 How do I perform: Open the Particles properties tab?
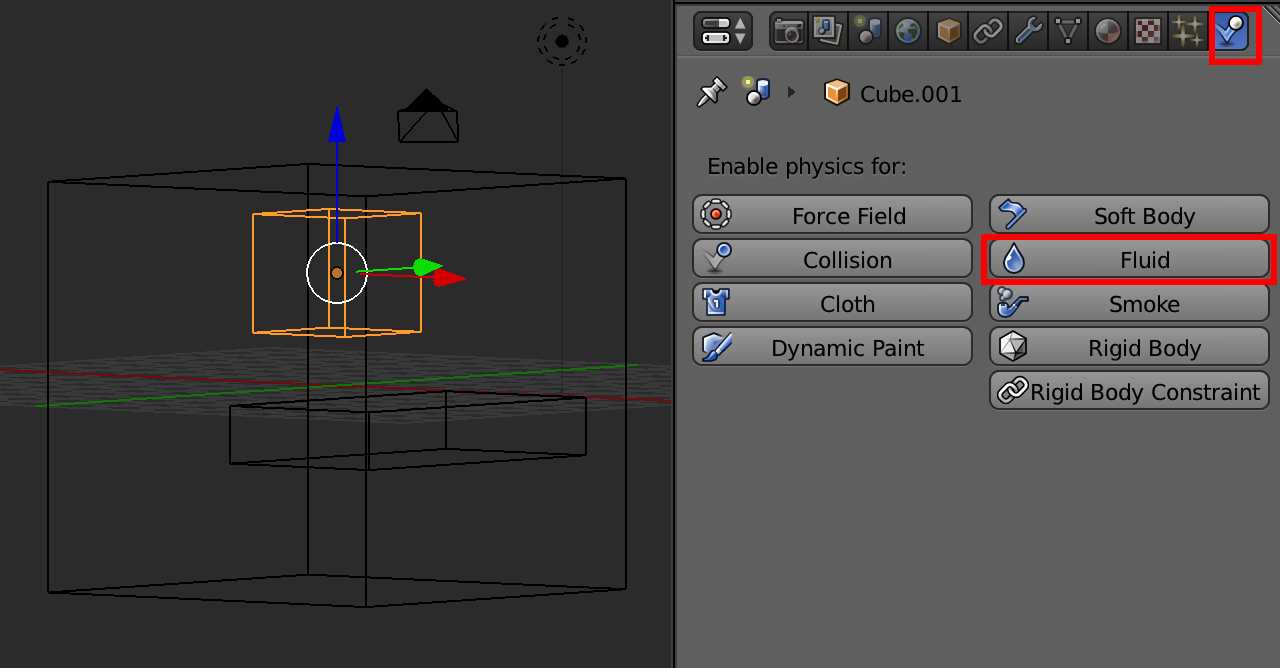(1188, 31)
